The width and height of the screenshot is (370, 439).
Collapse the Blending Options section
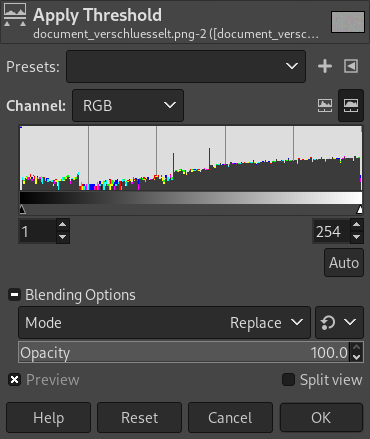[14, 295]
